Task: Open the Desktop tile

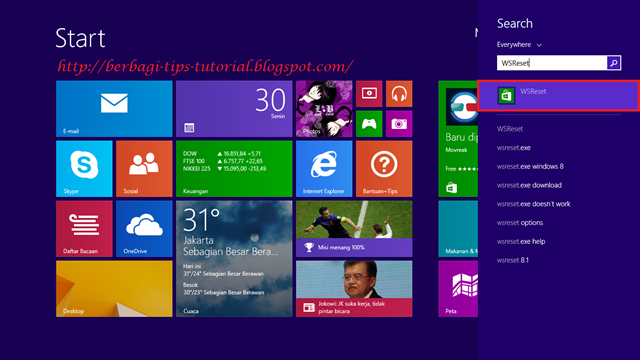Action: 114,289
